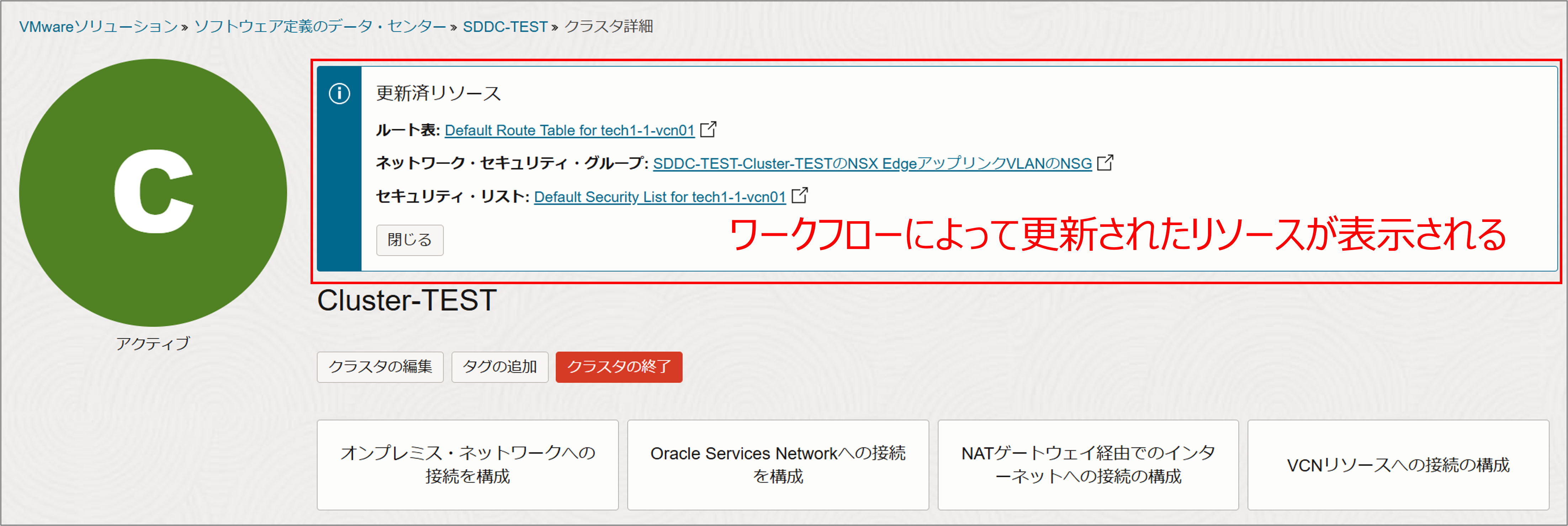
Task: Click クラスタの編集 button
Action: click(380, 367)
